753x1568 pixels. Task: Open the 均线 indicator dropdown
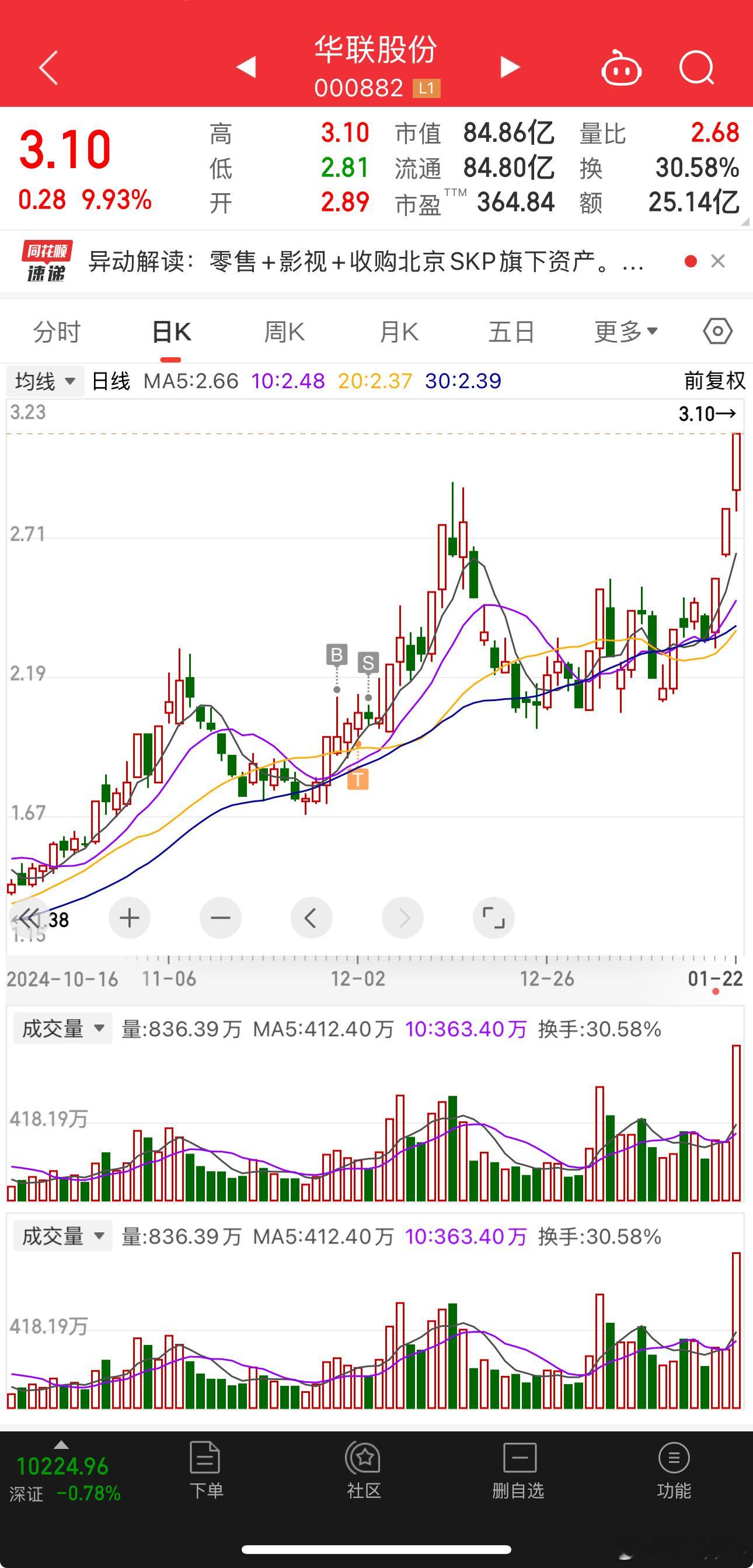tap(45, 381)
